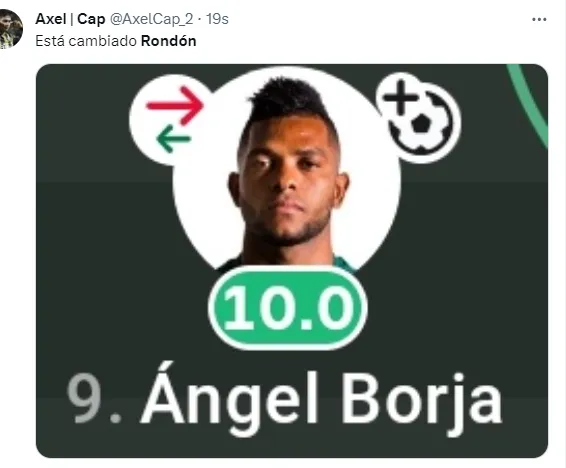This screenshot has width=566, height=468.
Task: Click the 19s tweet timestamp
Action: click(217, 19)
